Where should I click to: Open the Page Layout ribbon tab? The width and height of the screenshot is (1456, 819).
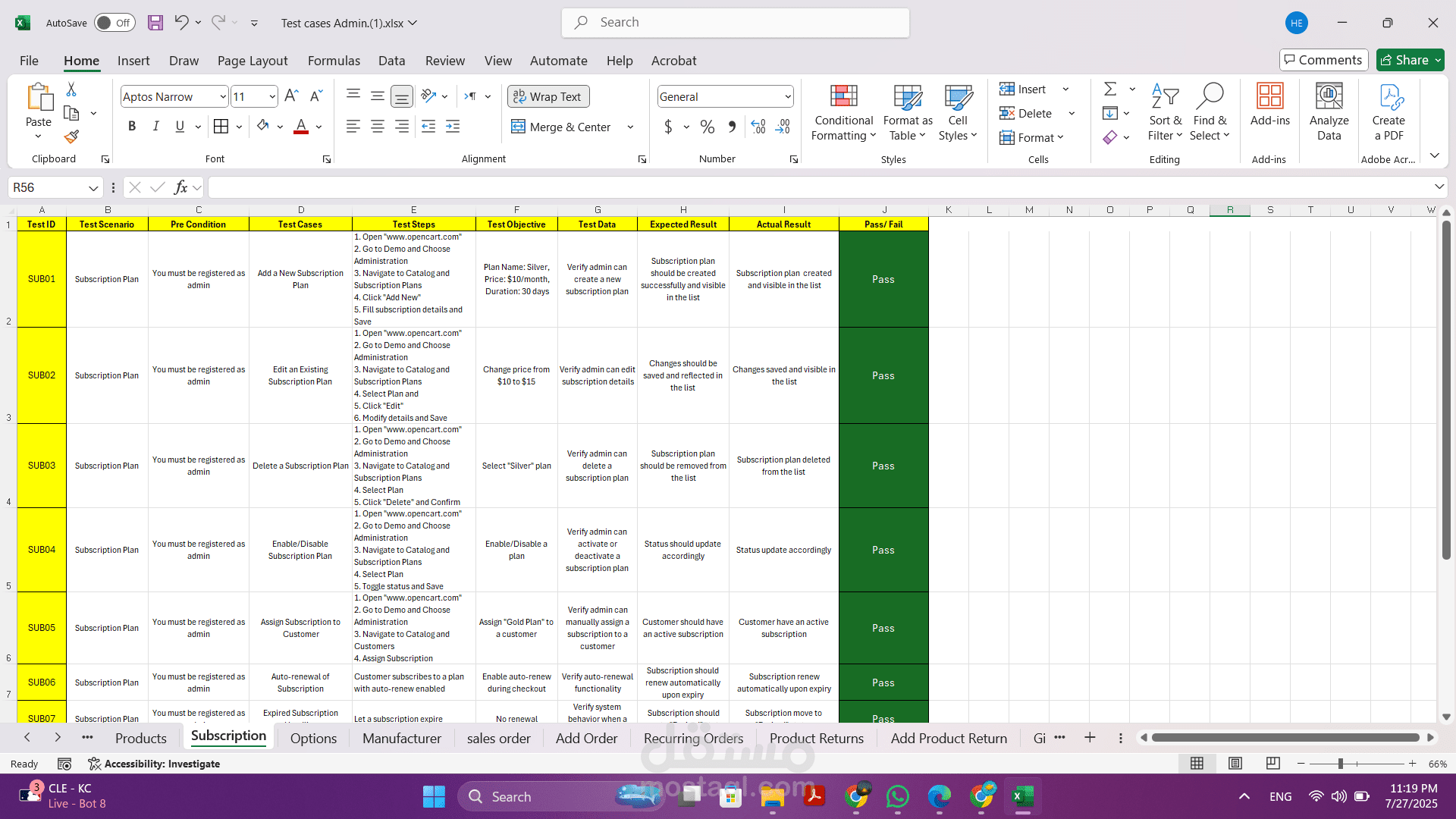253,61
